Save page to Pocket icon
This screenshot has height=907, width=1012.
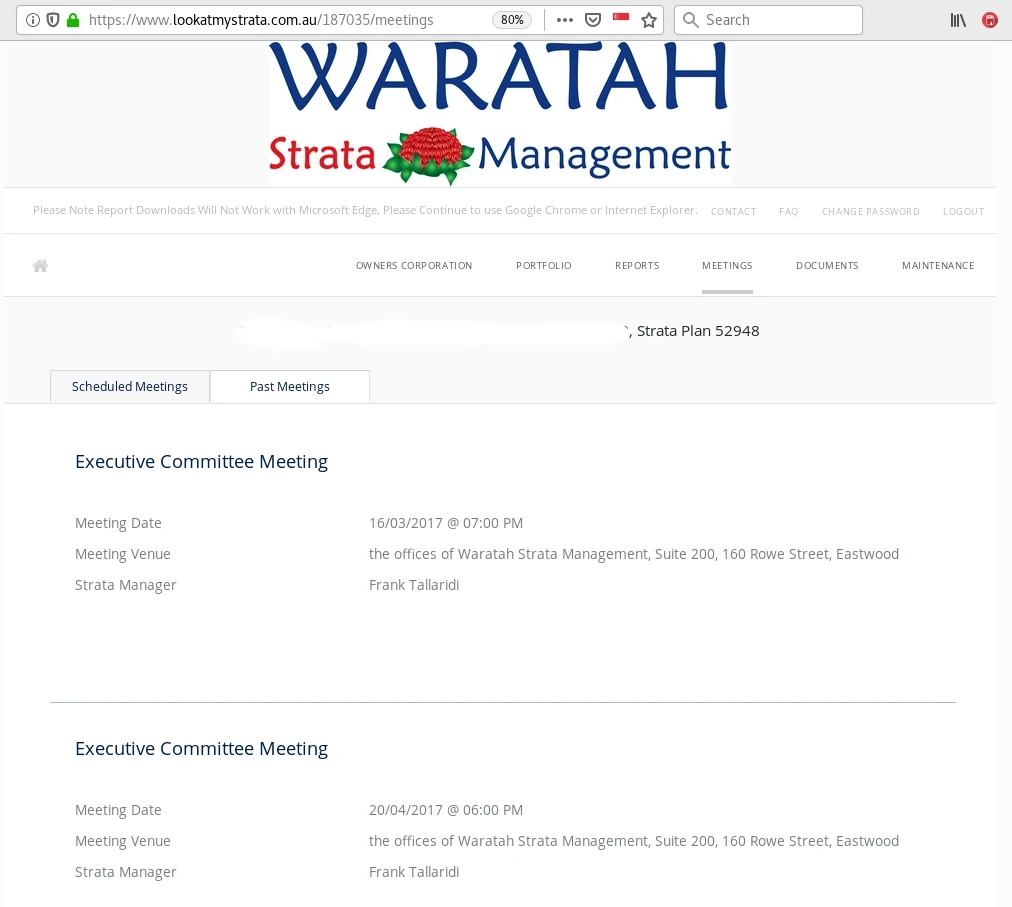pyautogui.click(x=592, y=20)
